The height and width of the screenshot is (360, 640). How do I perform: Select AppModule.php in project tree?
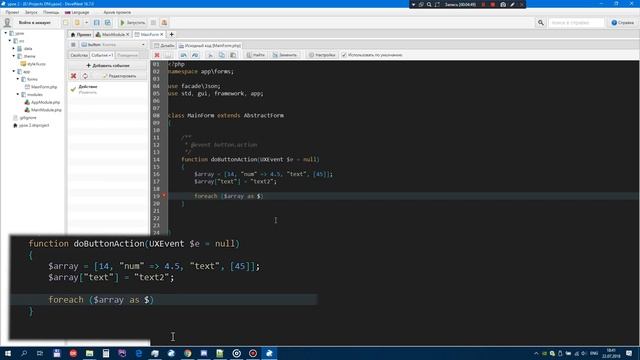point(42,102)
